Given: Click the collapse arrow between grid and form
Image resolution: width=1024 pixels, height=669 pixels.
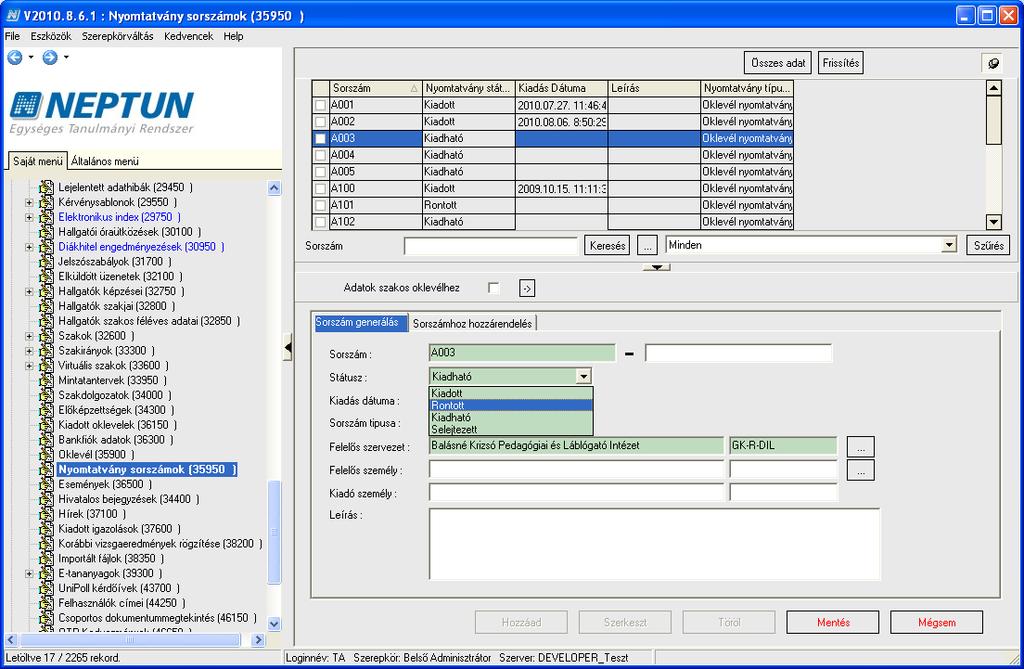Looking at the screenshot, I should tap(656, 267).
